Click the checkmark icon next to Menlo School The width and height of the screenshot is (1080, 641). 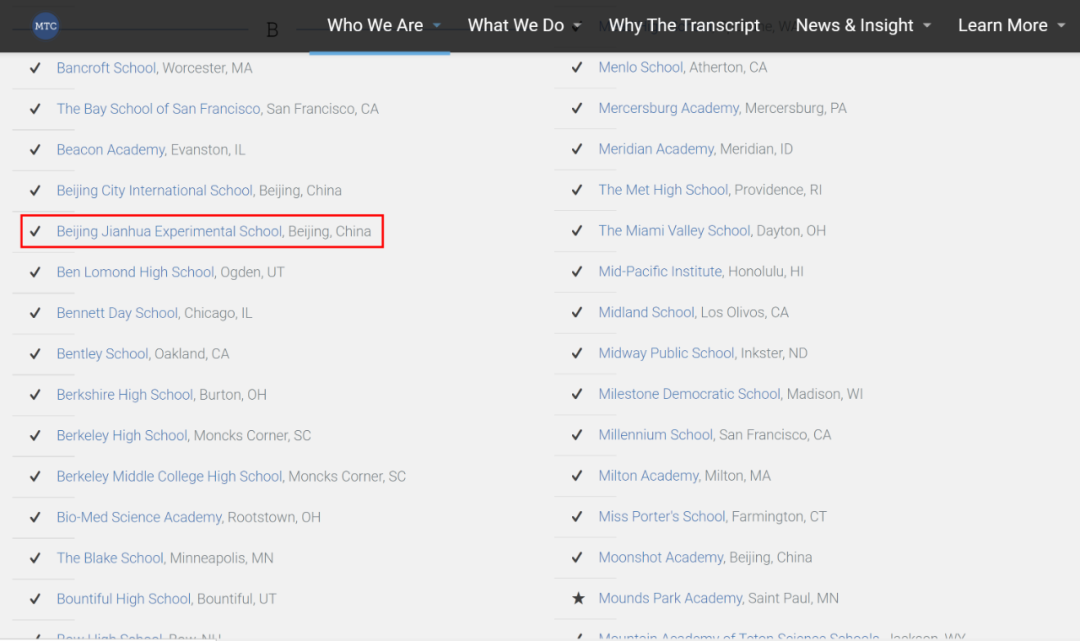577,67
